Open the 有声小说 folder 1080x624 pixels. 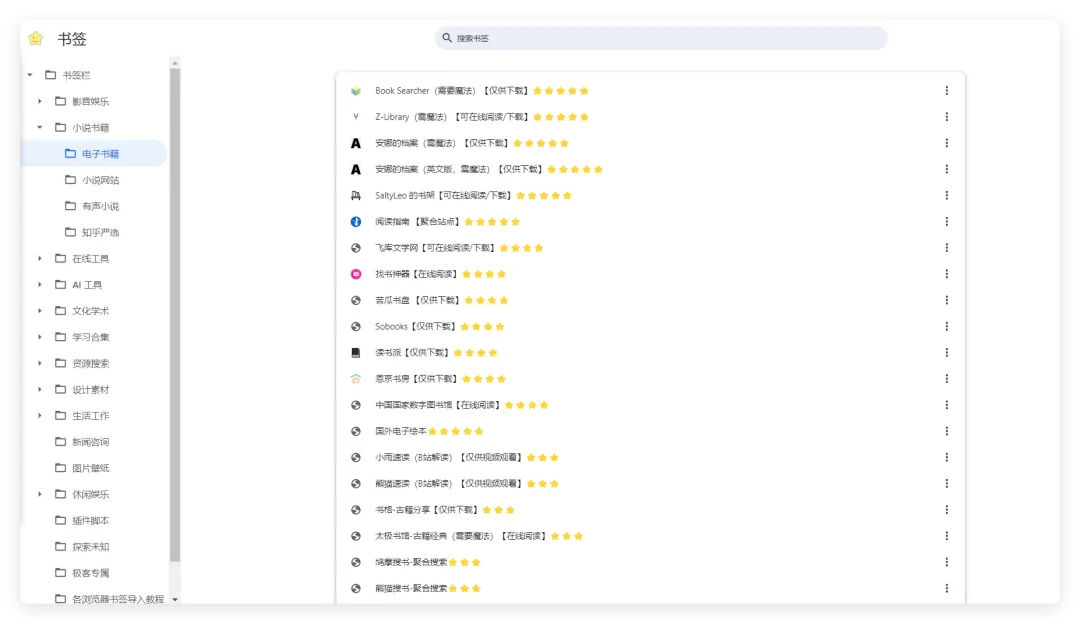click(x=94, y=206)
